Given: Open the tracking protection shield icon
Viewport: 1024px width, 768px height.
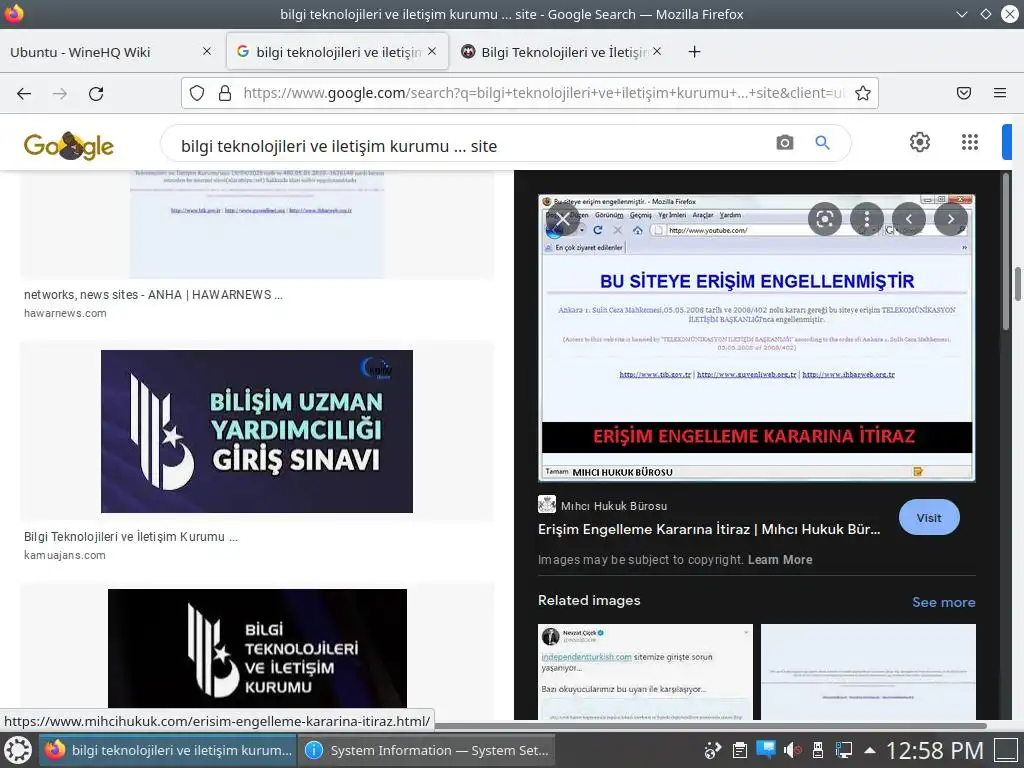Looking at the screenshot, I should (197, 93).
